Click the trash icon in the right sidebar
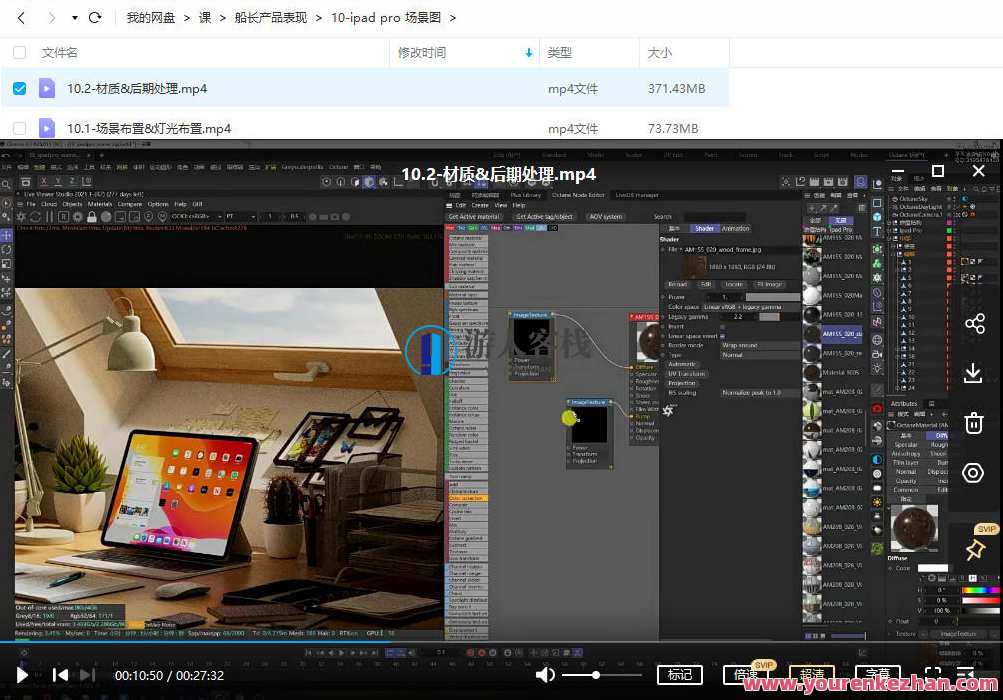This screenshot has width=1003, height=700. click(x=973, y=423)
